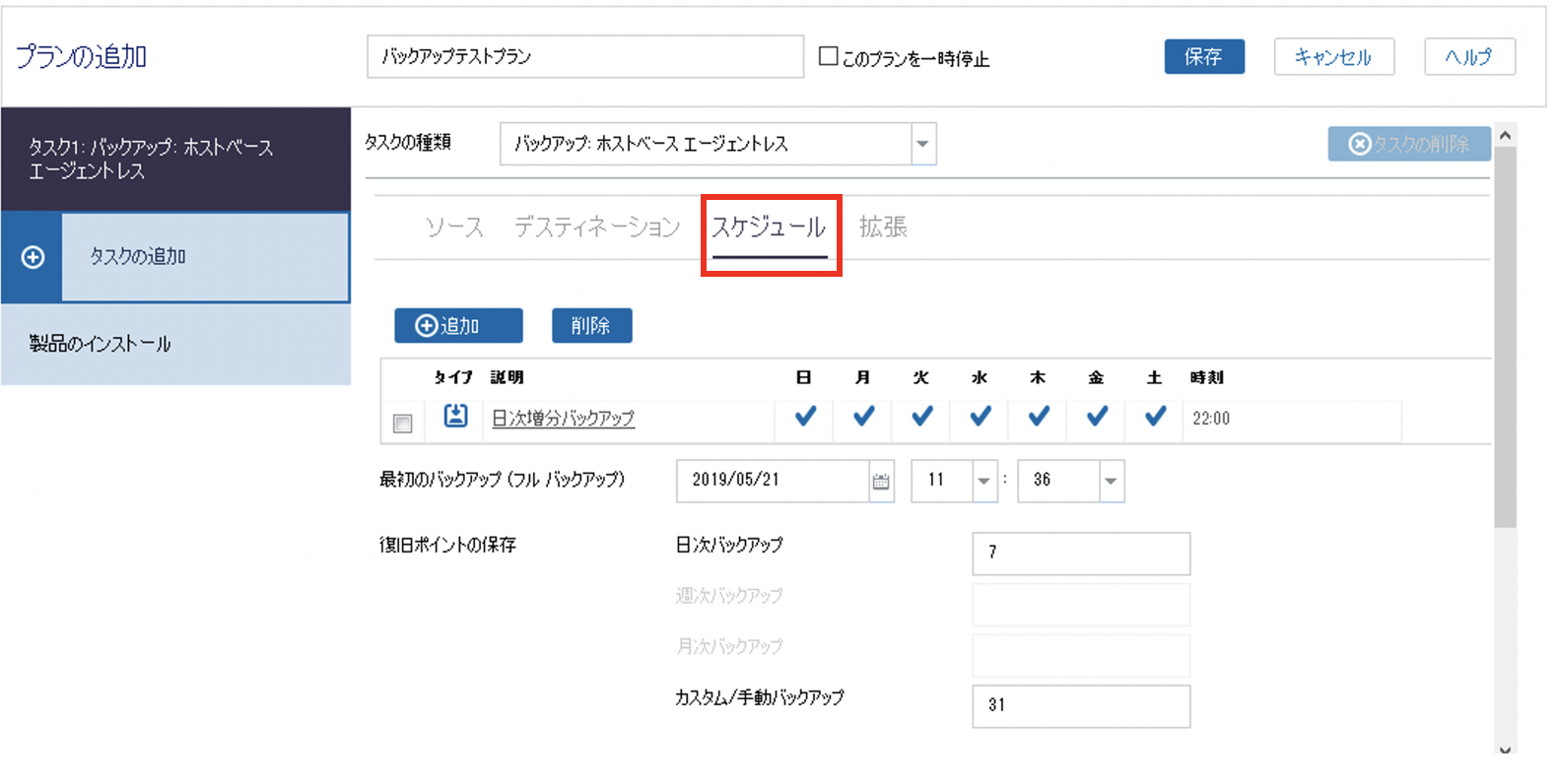Click the plus icon beside タスクの追加
This screenshot has width=1557, height=784.
pos(33,257)
